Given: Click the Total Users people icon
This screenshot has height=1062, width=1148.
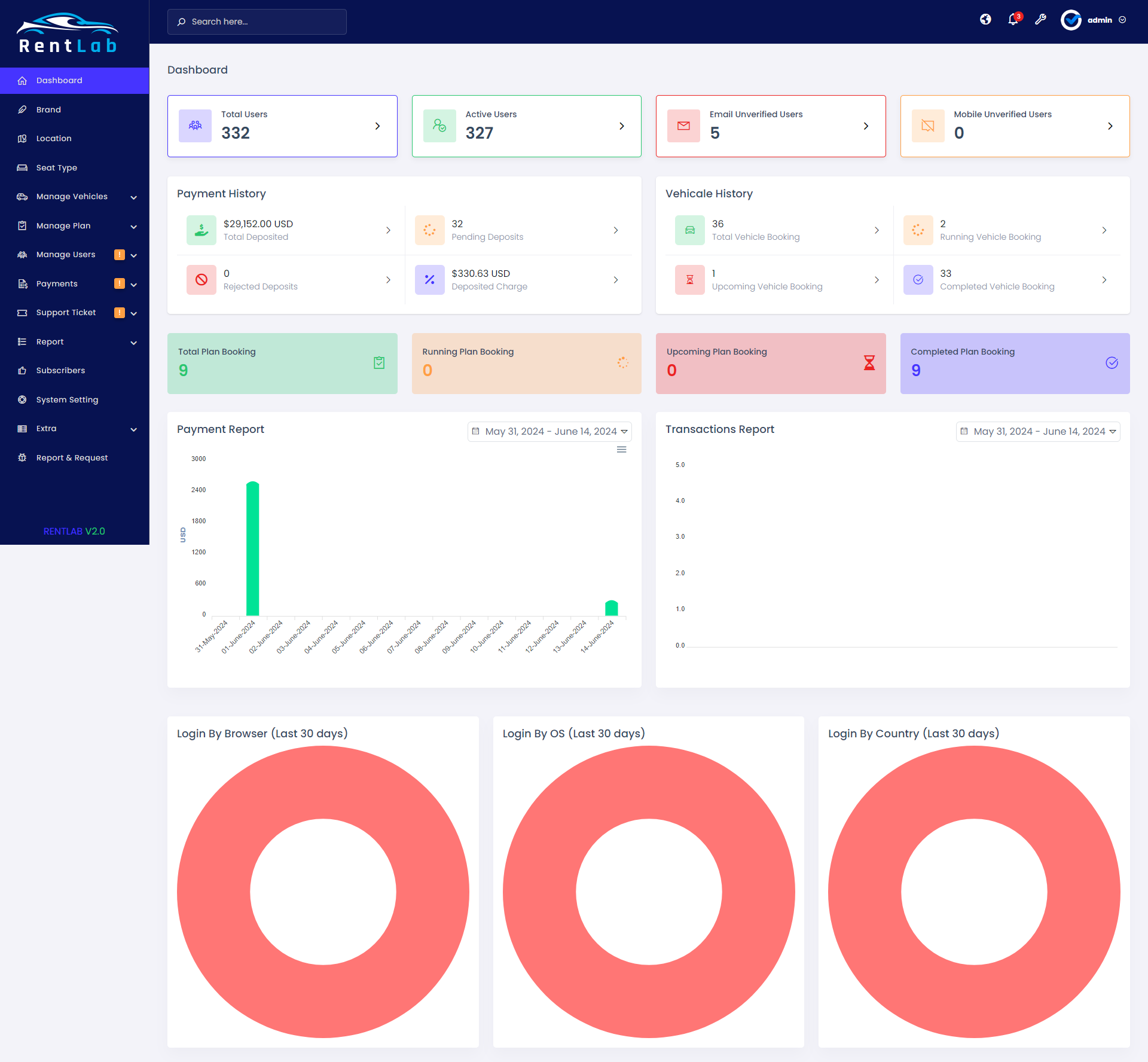Looking at the screenshot, I should click(x=196, y=126).
